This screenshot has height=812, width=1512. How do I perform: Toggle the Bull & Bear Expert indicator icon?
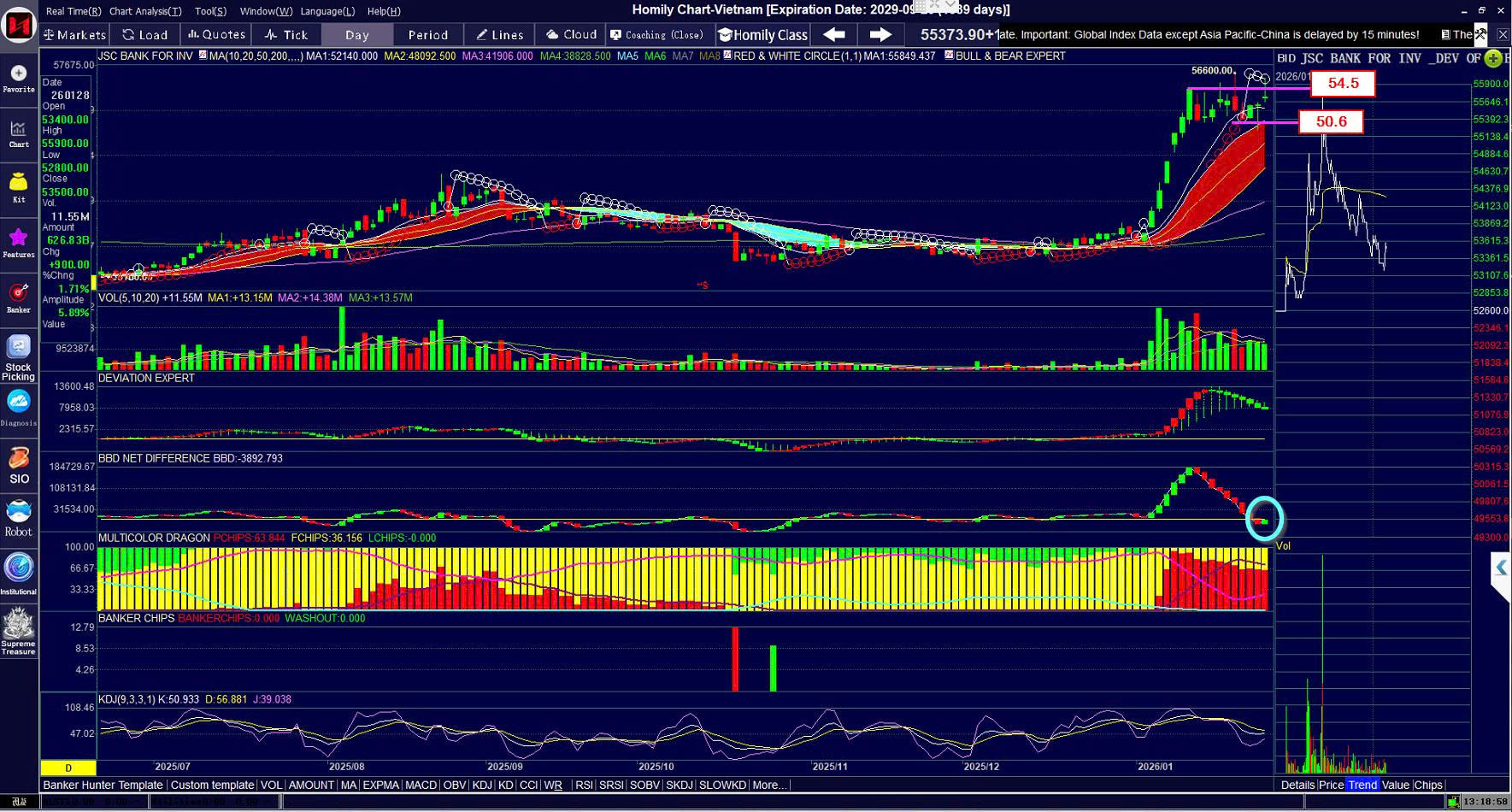[x=949, y=56]
